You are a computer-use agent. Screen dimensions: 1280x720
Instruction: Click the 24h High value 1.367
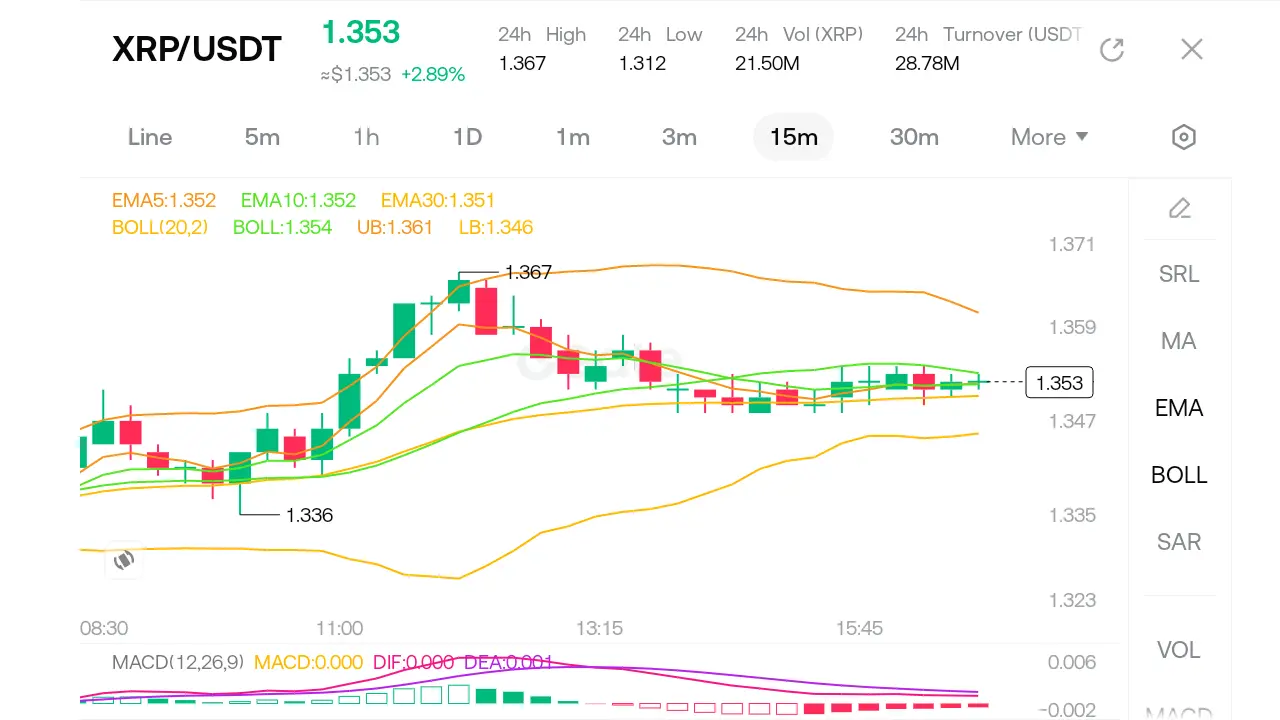pos(522,64)
